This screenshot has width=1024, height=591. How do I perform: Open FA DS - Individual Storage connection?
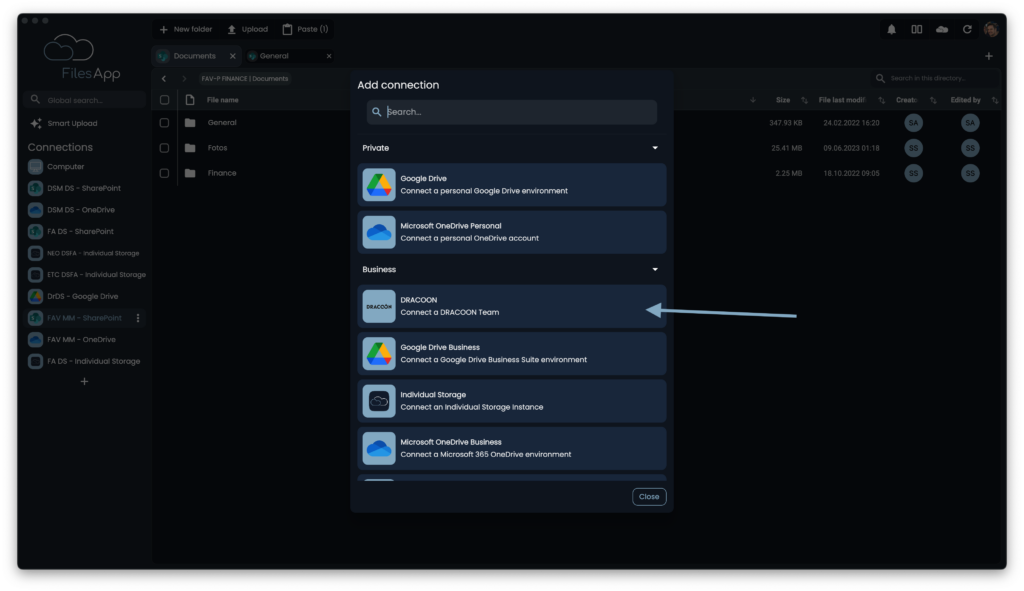85,361
